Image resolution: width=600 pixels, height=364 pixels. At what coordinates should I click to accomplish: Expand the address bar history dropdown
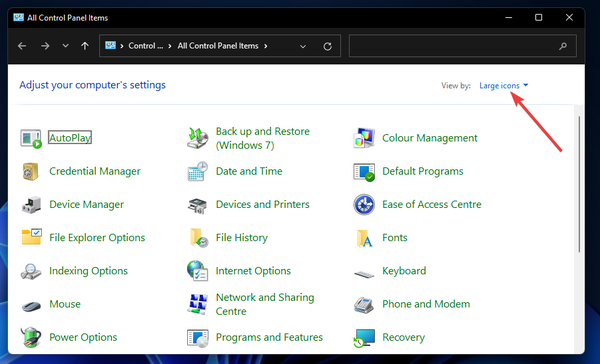click(x=303, y=46)
